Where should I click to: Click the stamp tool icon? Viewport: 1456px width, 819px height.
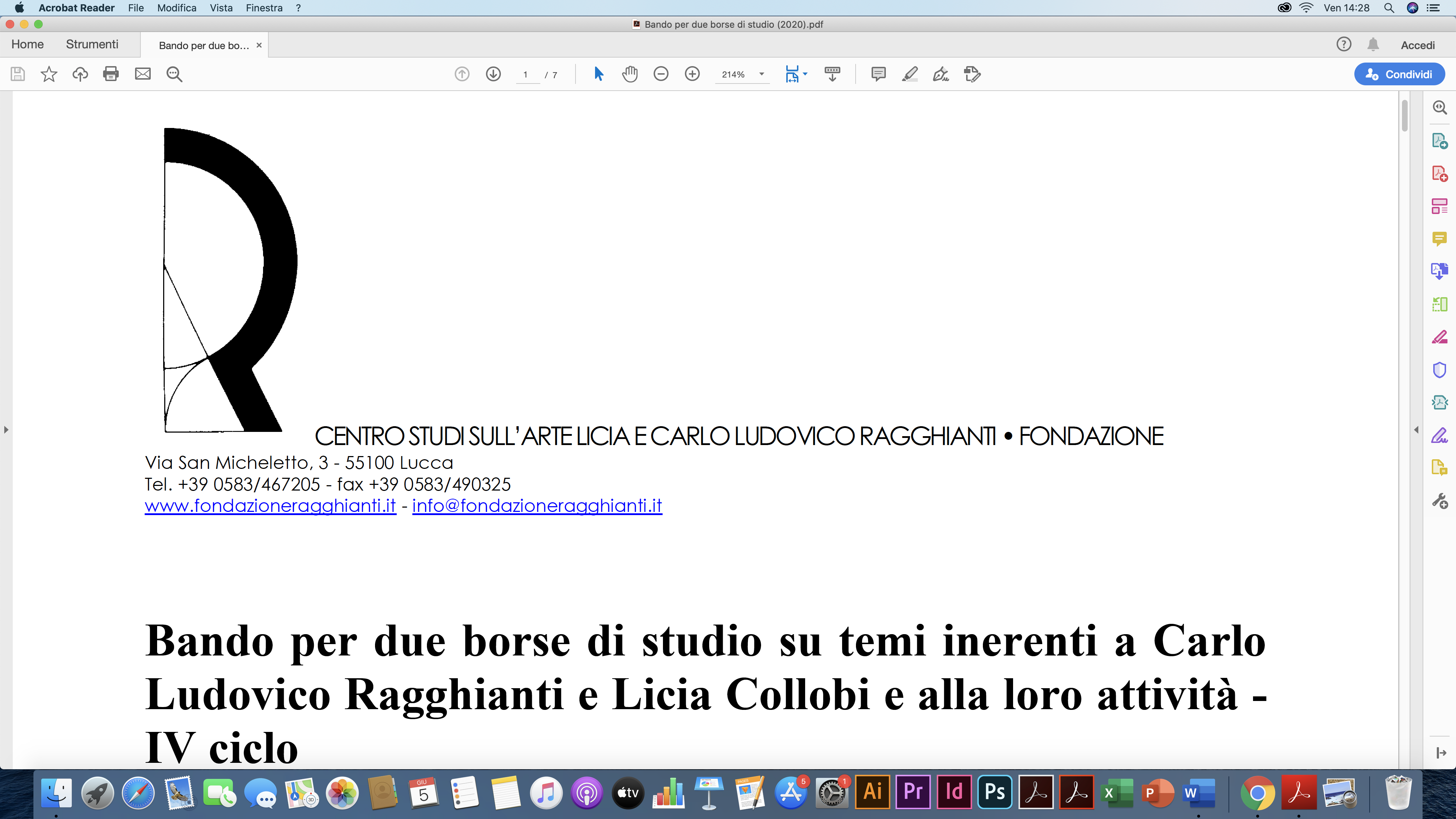click(972, 74)
